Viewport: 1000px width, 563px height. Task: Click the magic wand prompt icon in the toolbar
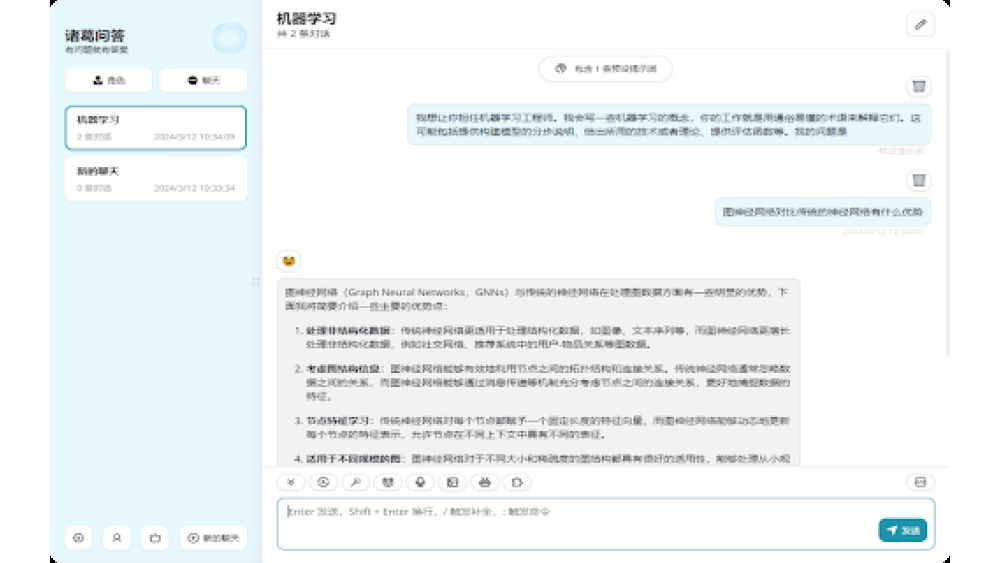tap(356, 482)
